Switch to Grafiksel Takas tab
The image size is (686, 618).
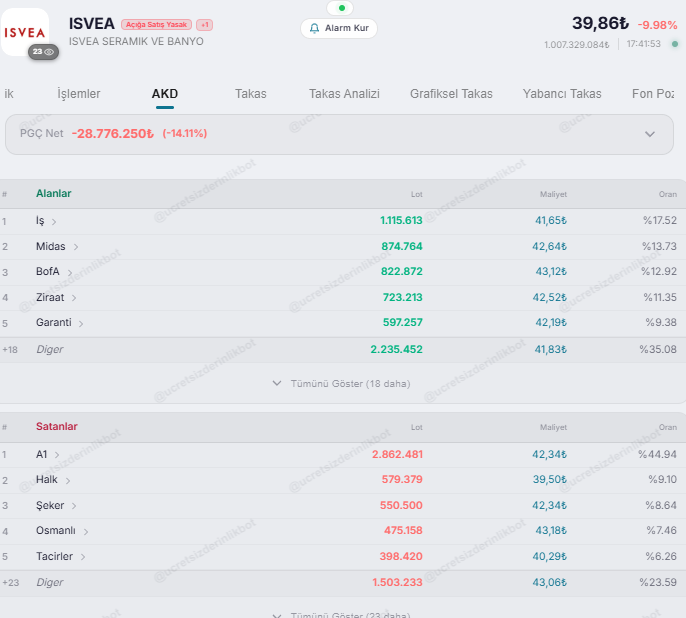pyautogui.click(x=451, y=94)
